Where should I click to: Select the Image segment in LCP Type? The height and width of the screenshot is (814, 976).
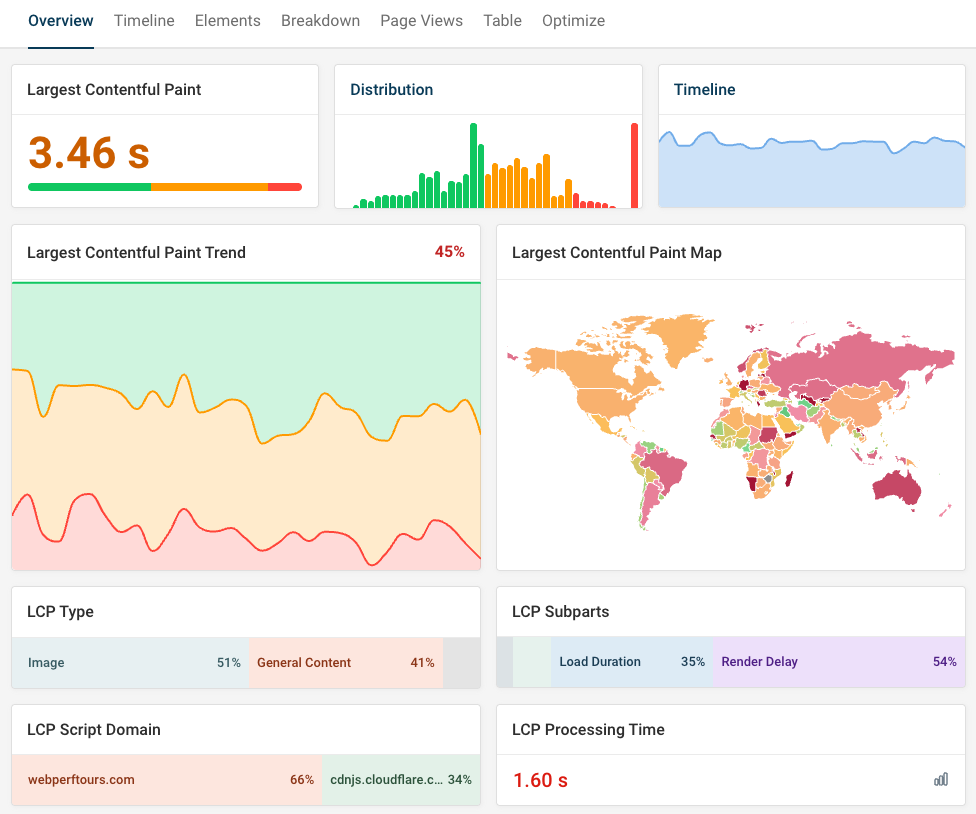(130, 662)
